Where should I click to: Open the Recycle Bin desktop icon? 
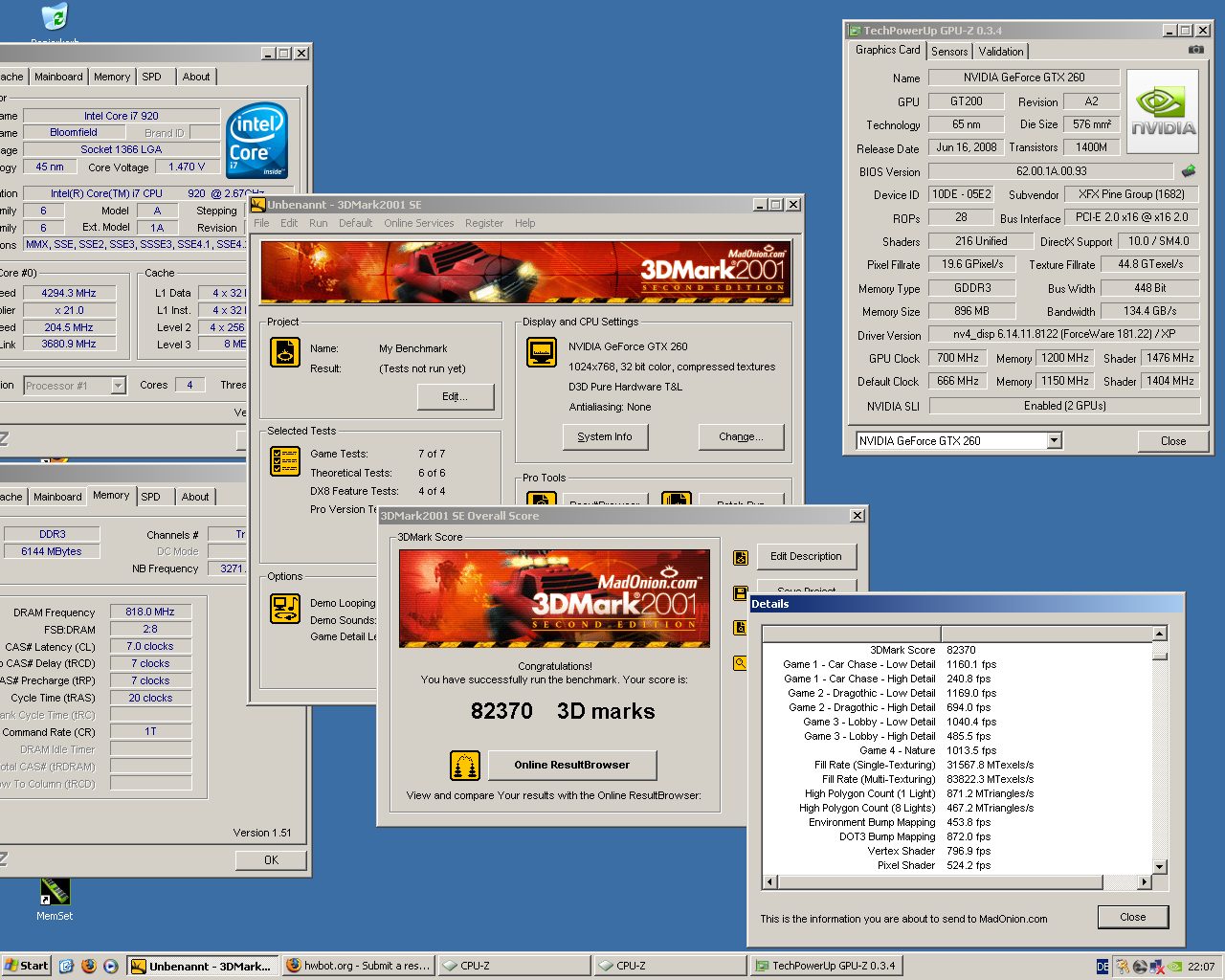click(x=55, y=17)
